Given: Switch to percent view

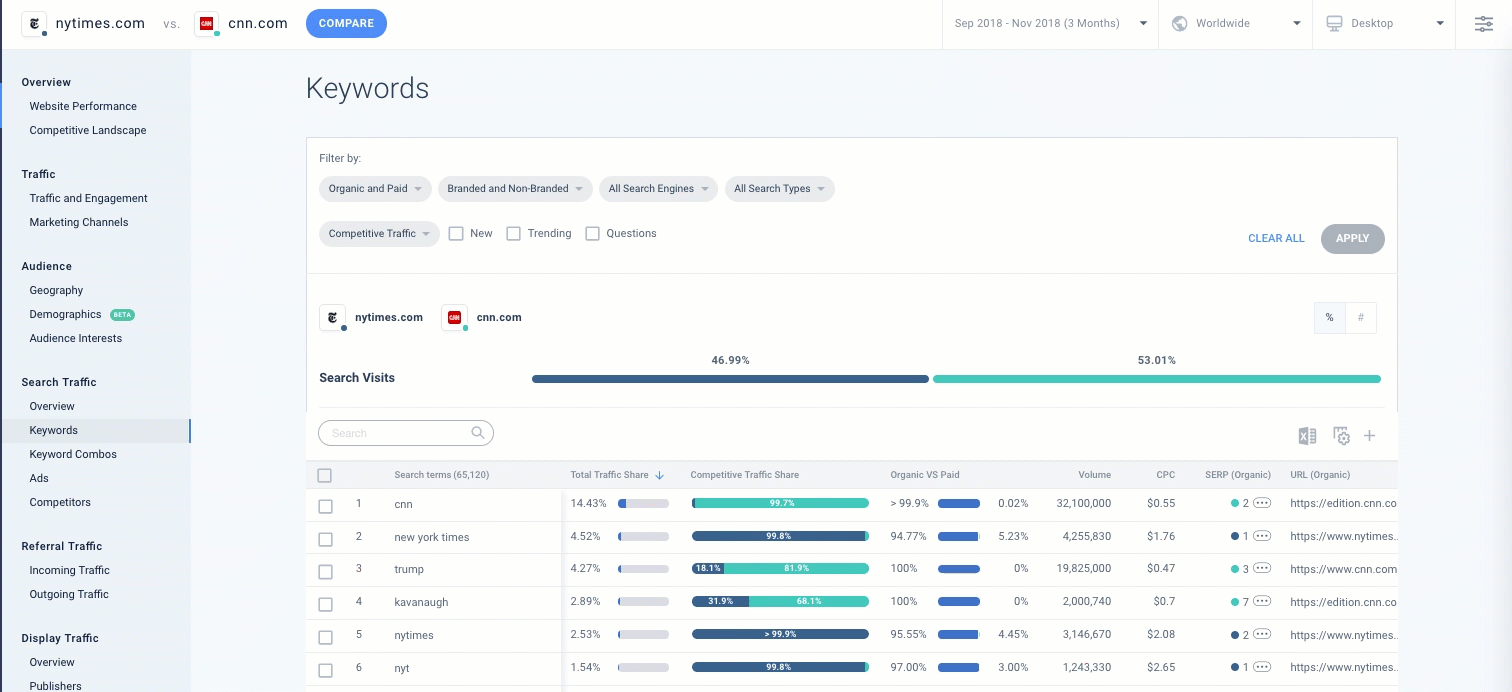Looking at the screenshot, I should pyautogui.click(x=1330, y=318).
